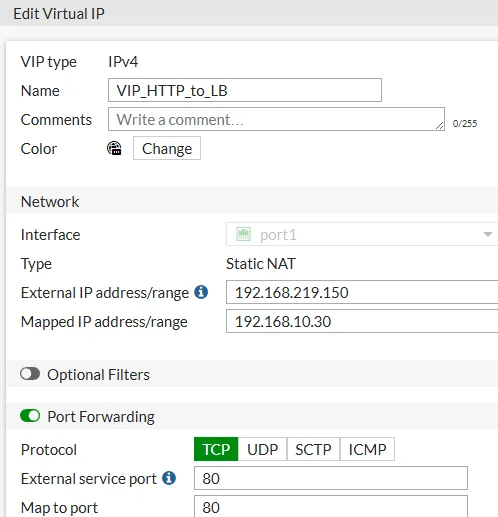498x517 pixels.
Task: Click Mapped IP address field 192.168.10.30
Action: [x=362, y=321]
